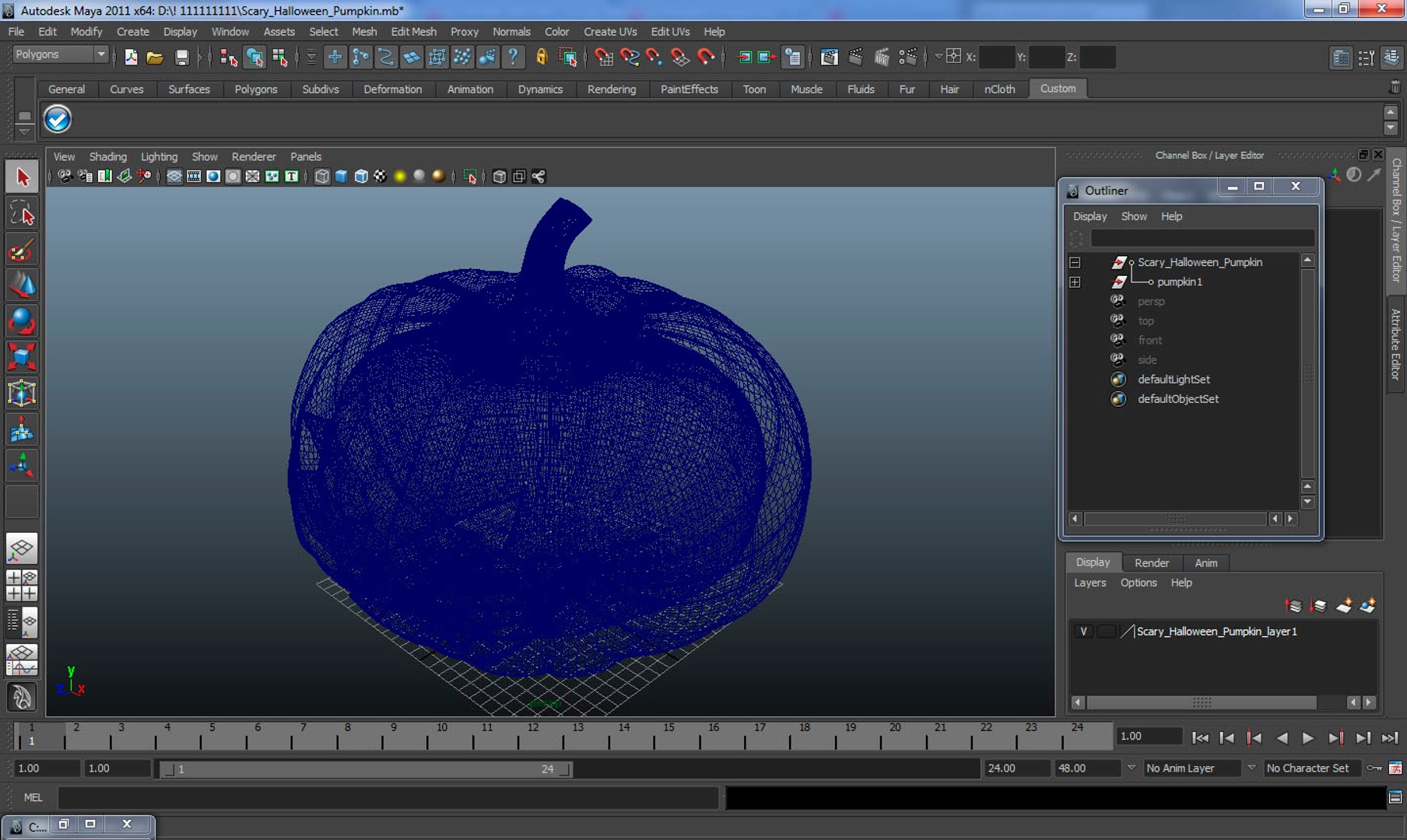Screen dimensions: 1407x840
Task: Activate the Move tool cone icon
Action: pyautogui.click(x=22, y=285)
